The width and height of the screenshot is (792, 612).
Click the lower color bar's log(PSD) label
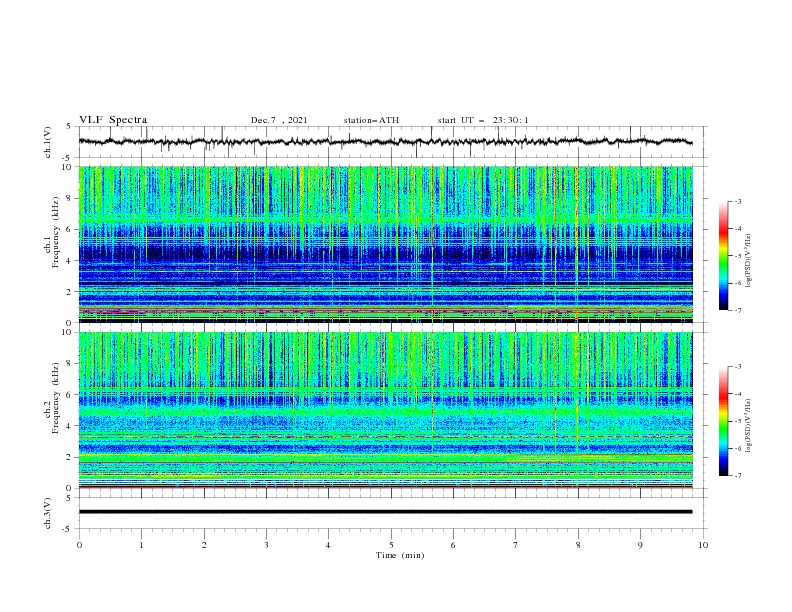pos(749,426)
